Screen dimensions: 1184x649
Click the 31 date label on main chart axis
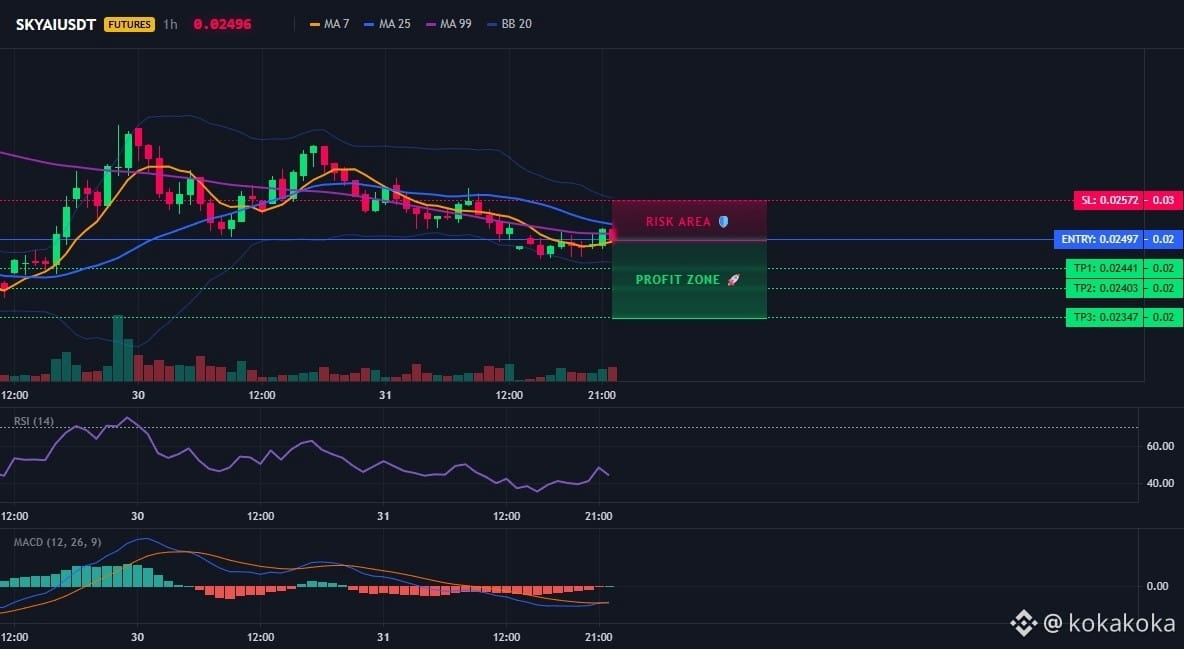pos(385,395)
